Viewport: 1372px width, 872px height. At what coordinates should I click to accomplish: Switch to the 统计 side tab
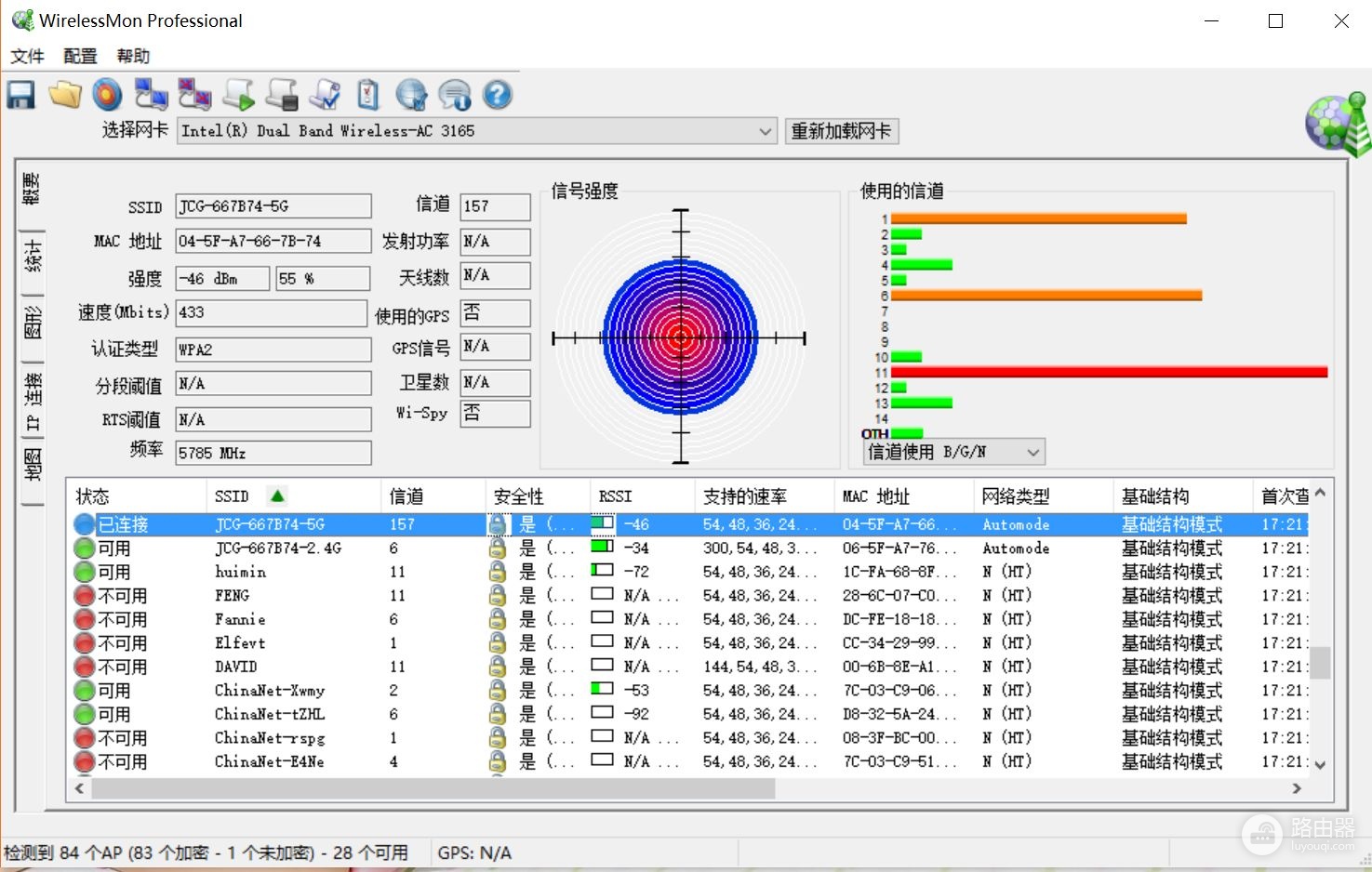click(x=33, y=257)
